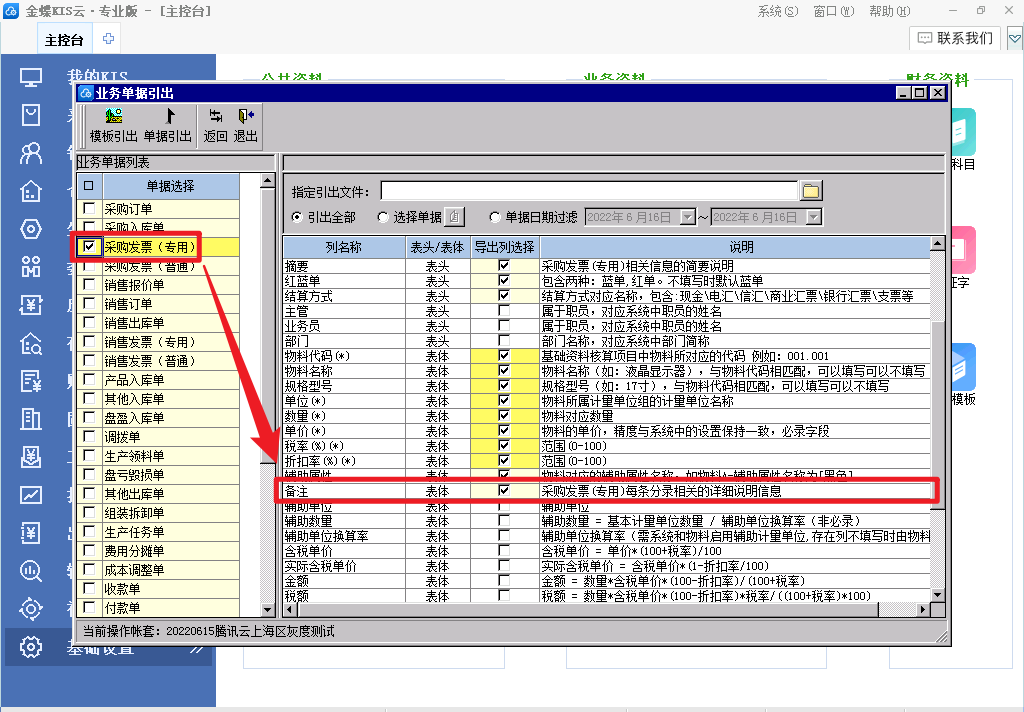
Task: Click the column table scroll-left arrow
Action: point(291,609)
